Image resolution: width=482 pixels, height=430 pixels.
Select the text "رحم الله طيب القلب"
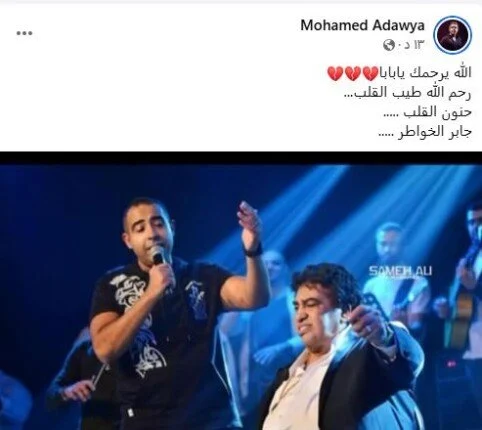pyautogui.click(x=414, y=93)
